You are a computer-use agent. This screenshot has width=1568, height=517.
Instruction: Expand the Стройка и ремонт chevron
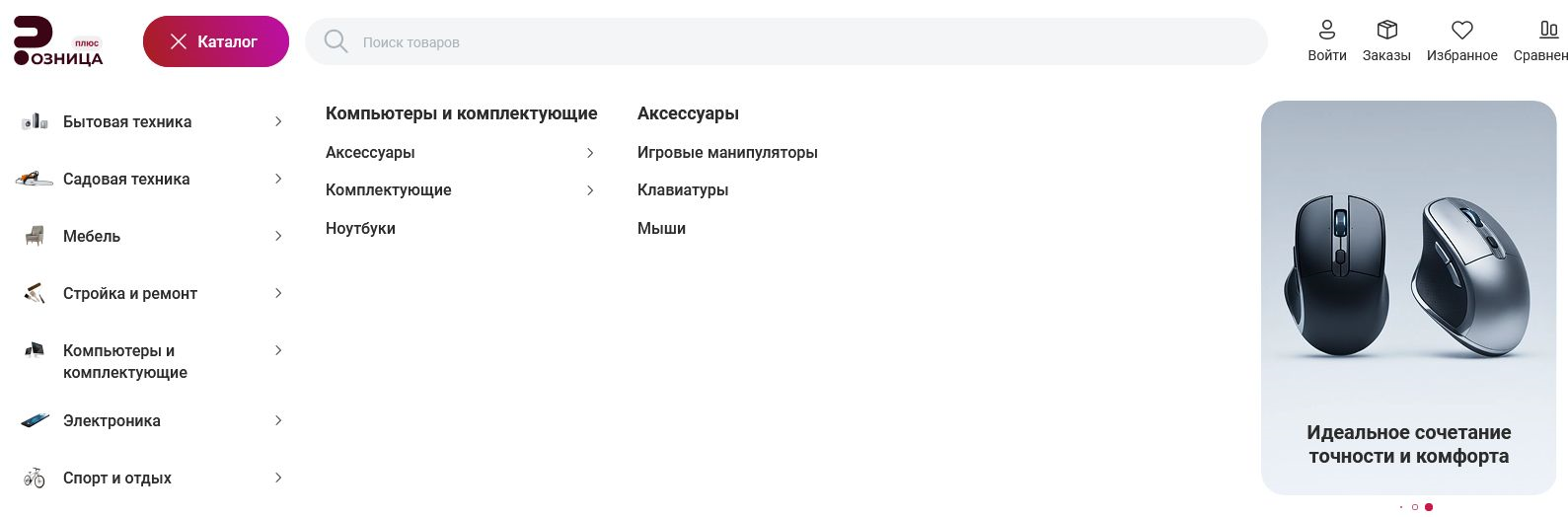point(278,293)
